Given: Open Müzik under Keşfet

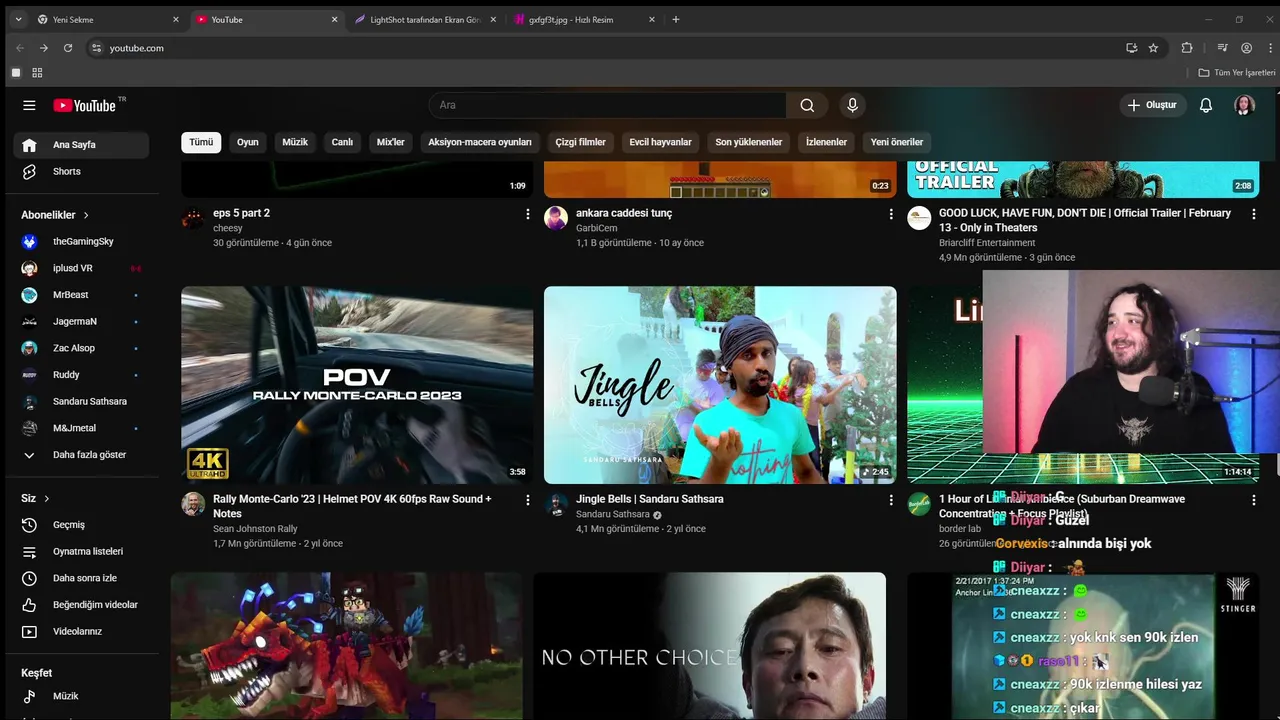Looking at the screenshot, I should tap(81, 696).
